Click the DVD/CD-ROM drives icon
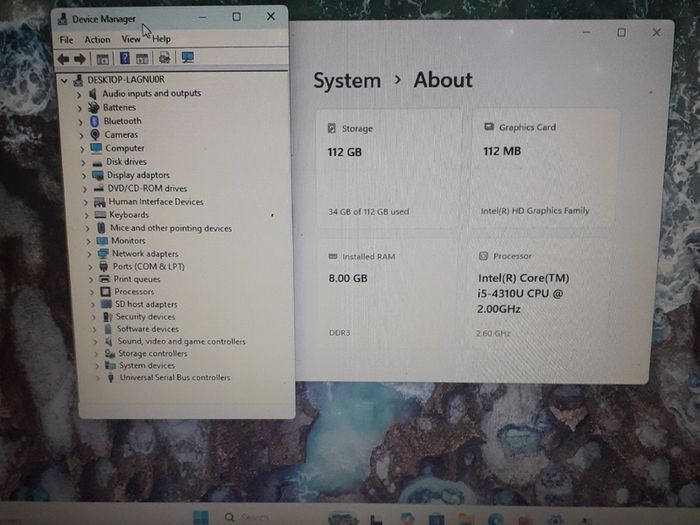 click(x=99, y=189)
